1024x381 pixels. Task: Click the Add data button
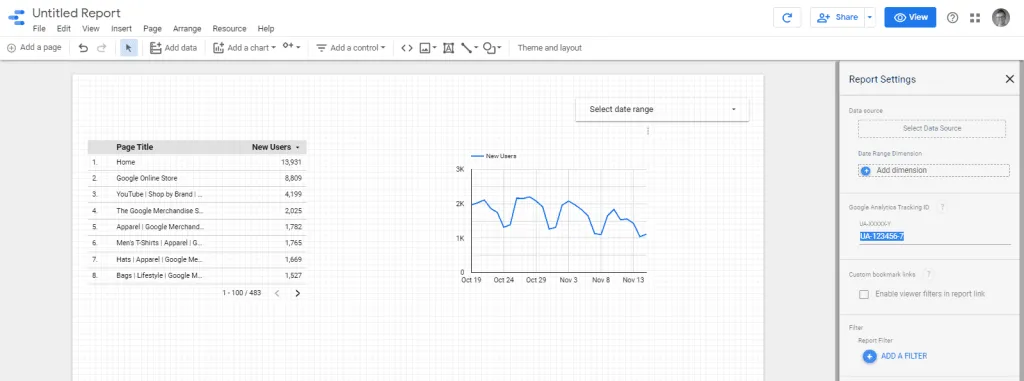click(x=173, y=48)
